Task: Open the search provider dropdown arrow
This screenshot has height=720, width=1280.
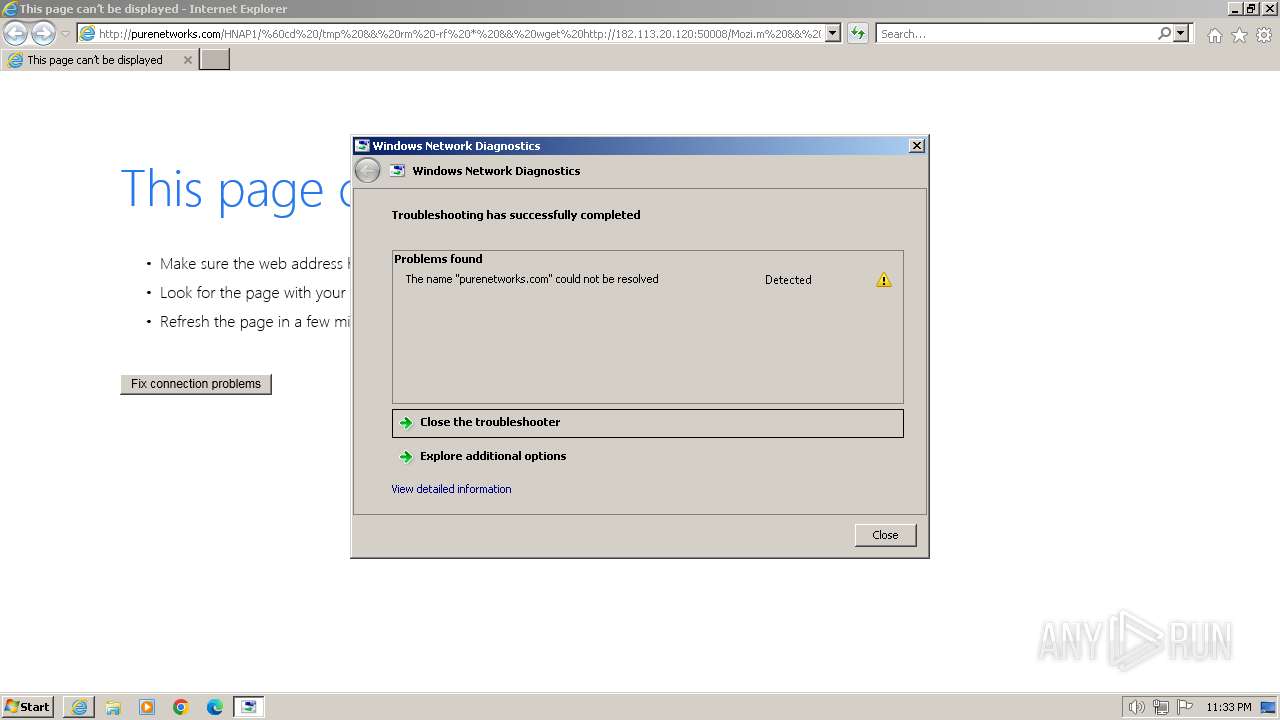Action: pyautogui.click(x=1181, y=34)
